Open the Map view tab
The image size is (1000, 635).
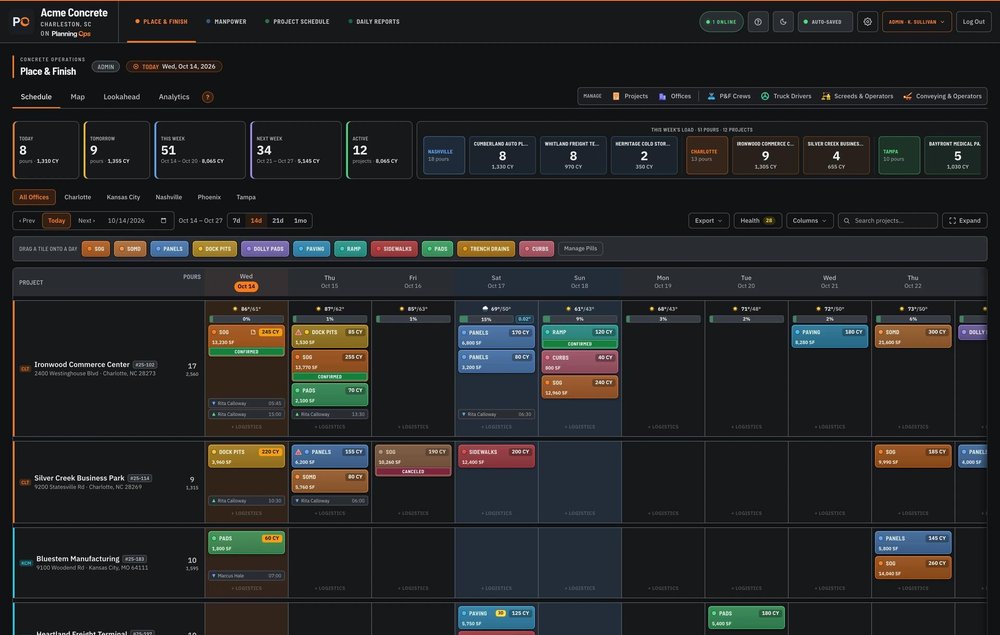[x=77, y=97]
